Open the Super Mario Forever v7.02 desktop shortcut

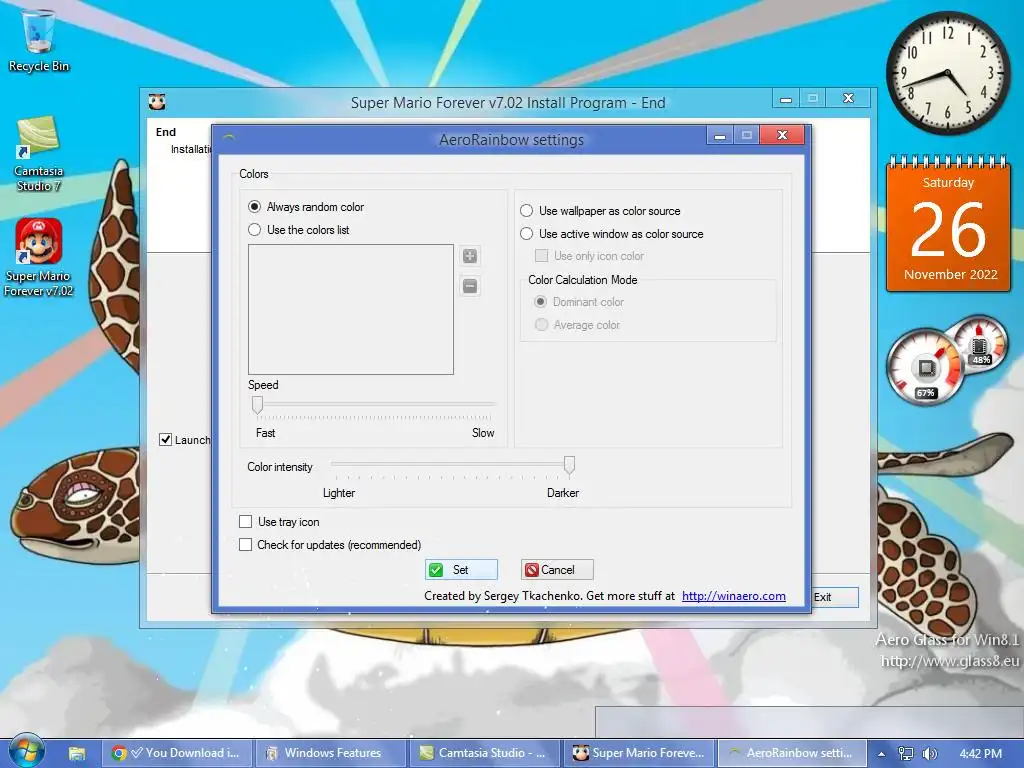click(x=38, y=258)
